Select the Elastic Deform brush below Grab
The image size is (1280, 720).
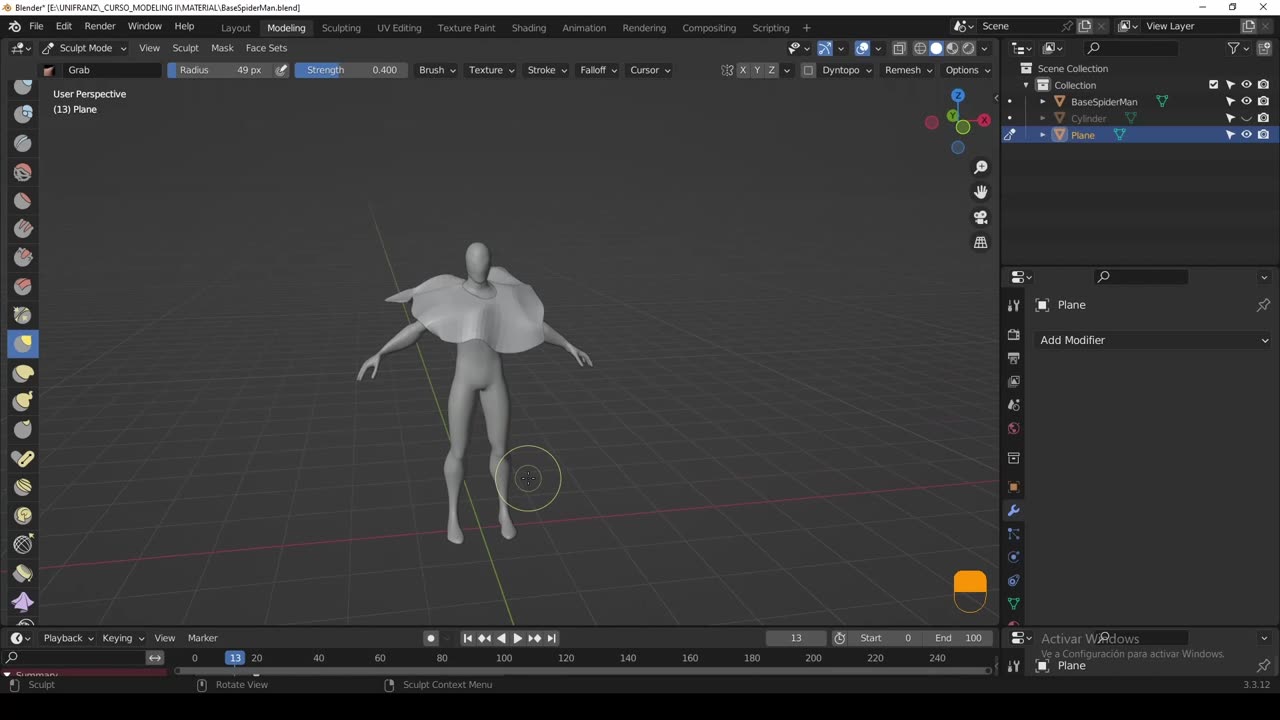pyautogui.click(x=23, y=373)
